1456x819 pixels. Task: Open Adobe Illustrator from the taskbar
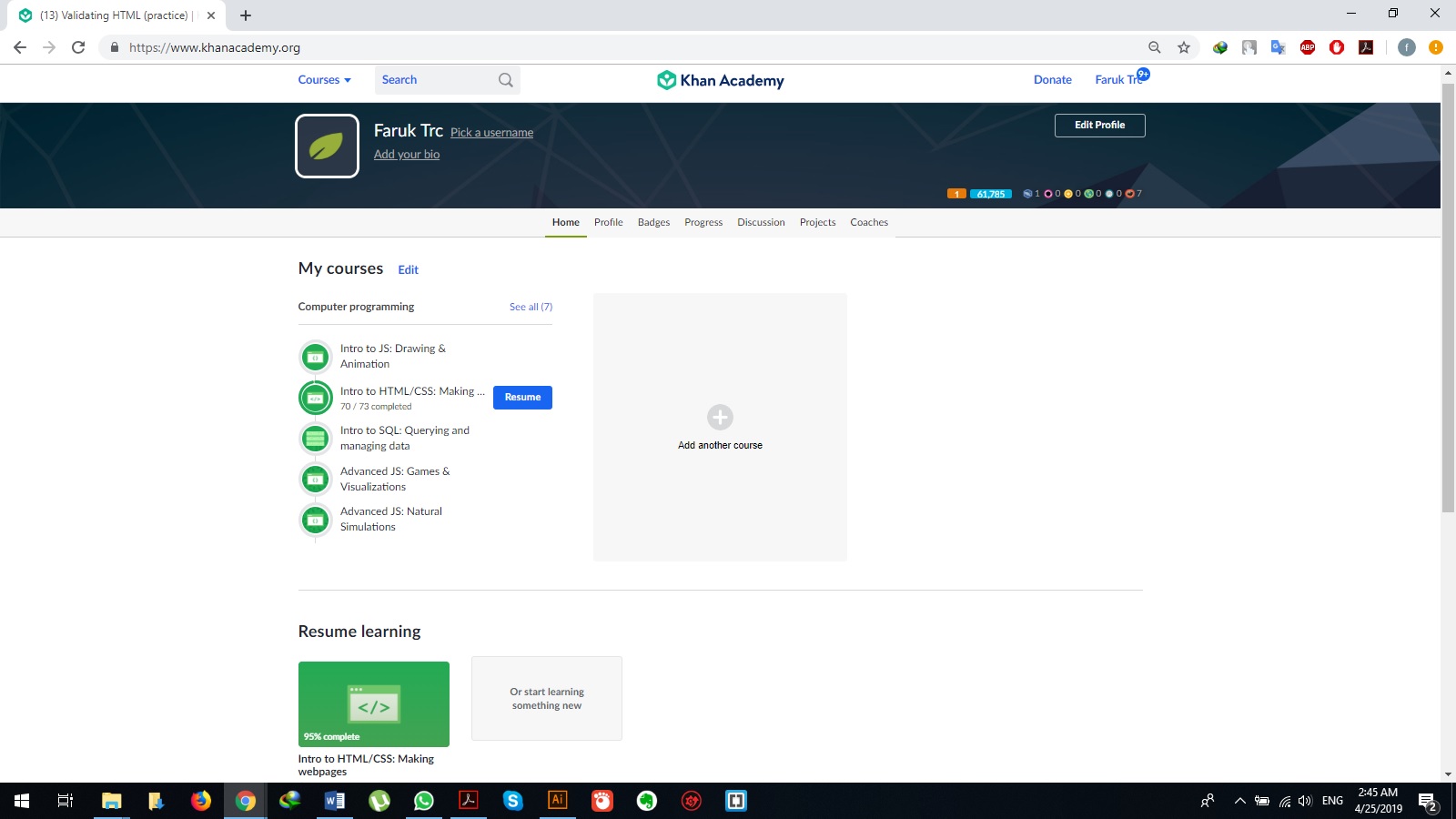click(x=557, y=801)
